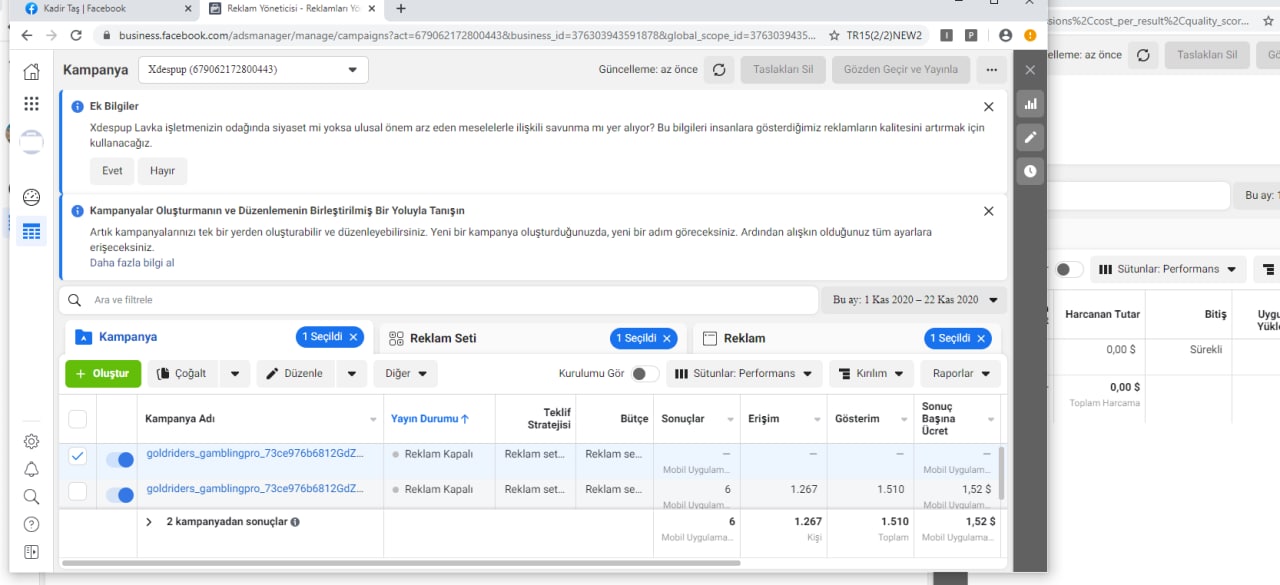Click the browser back arrow
The width and height of the screenshot is (1280, 585).
pos(26,35)
